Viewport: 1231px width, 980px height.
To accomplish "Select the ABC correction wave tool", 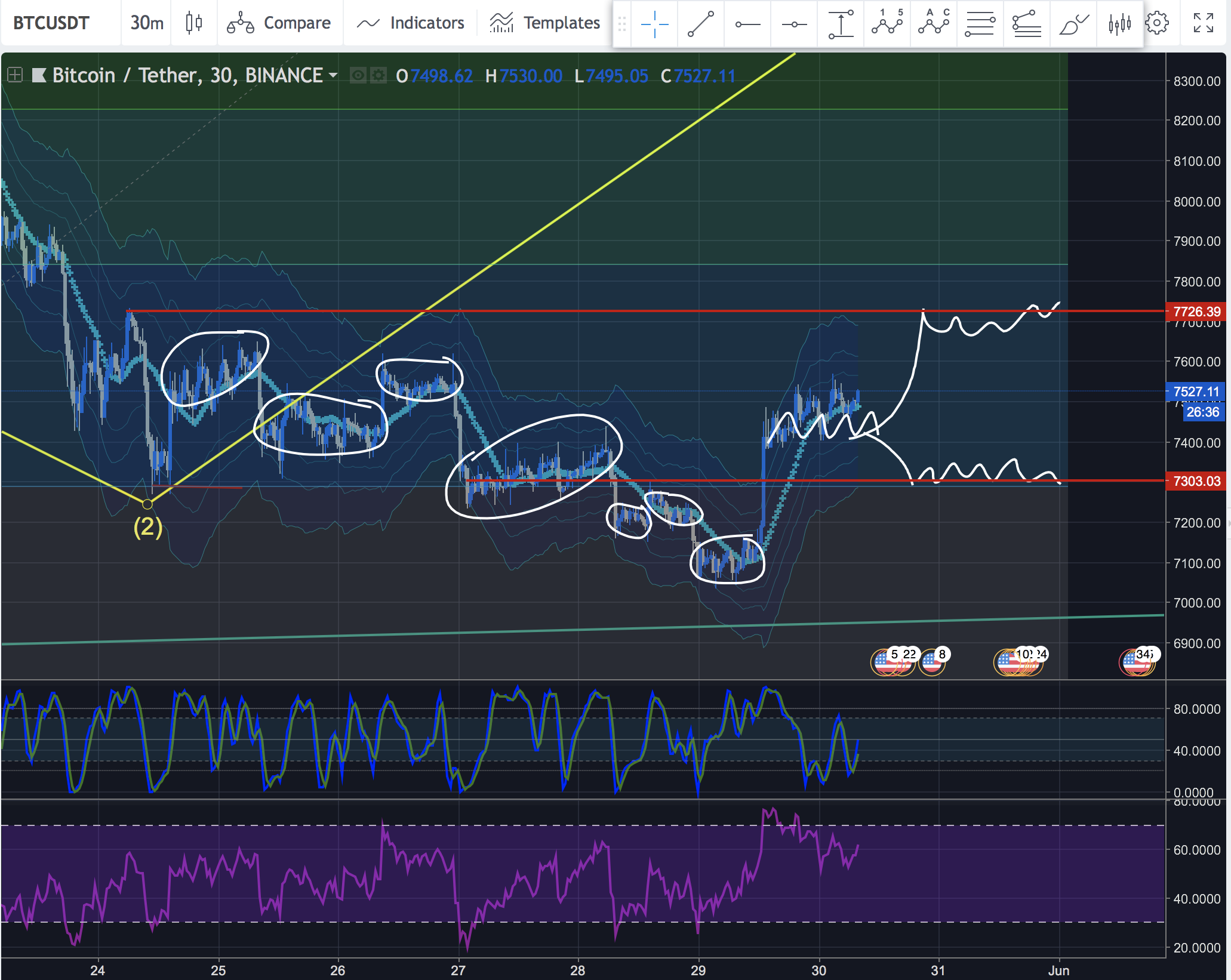I will pos(934,24).
